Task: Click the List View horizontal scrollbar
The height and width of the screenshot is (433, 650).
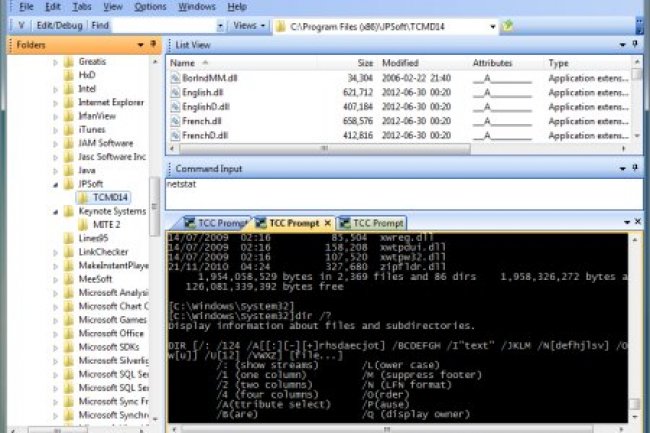Action: click(x=325, y=148)
